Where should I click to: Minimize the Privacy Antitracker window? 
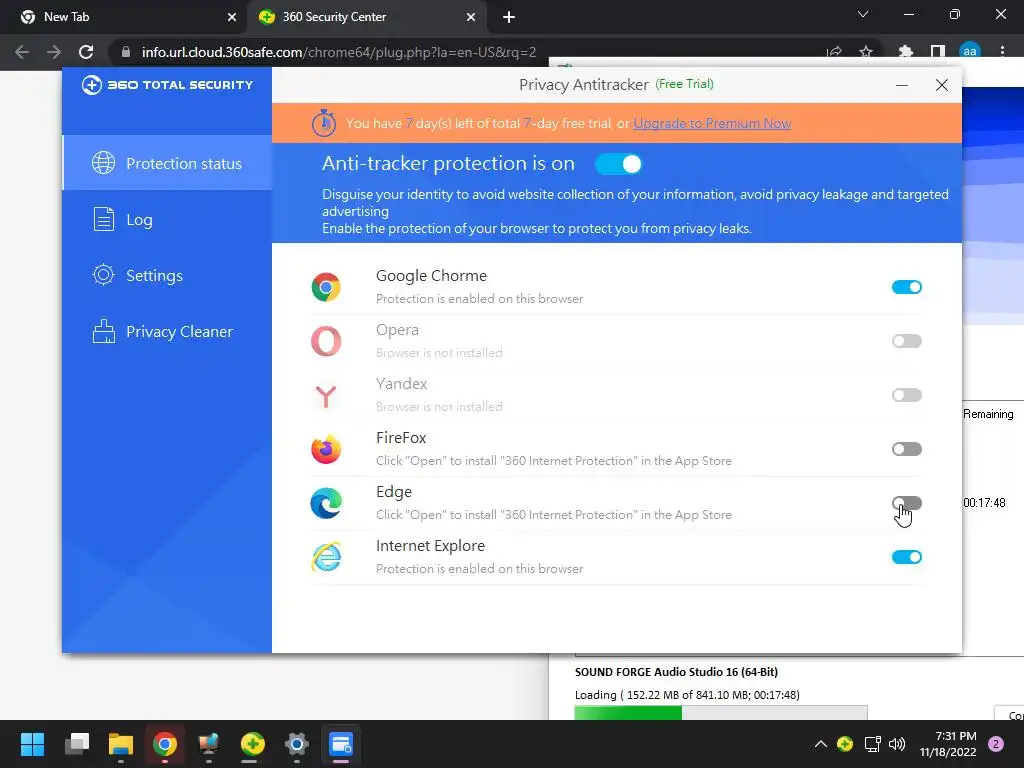[902, 85]
